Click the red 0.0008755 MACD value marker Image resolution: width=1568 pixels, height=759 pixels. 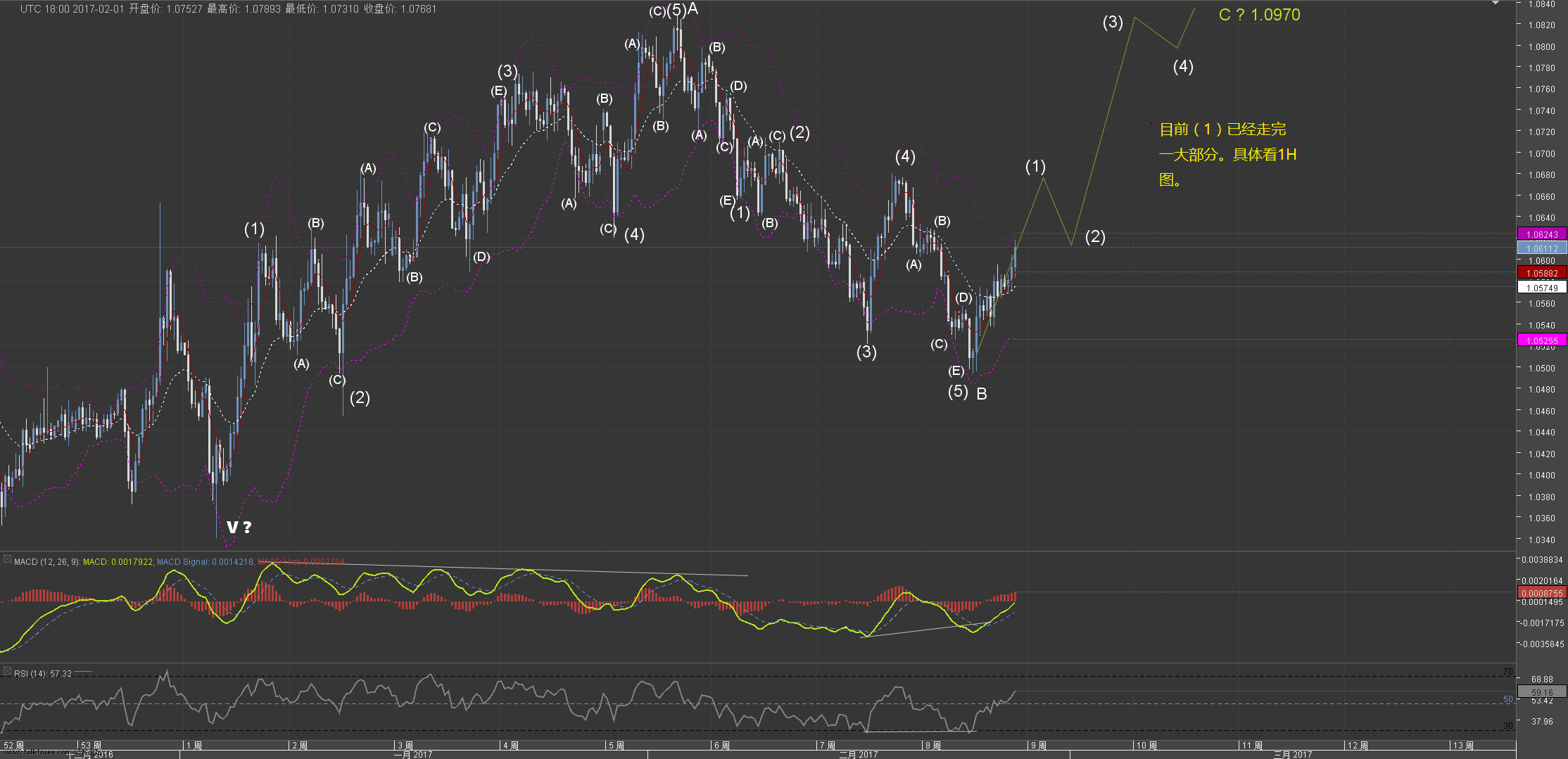(x=1541, y=593)
